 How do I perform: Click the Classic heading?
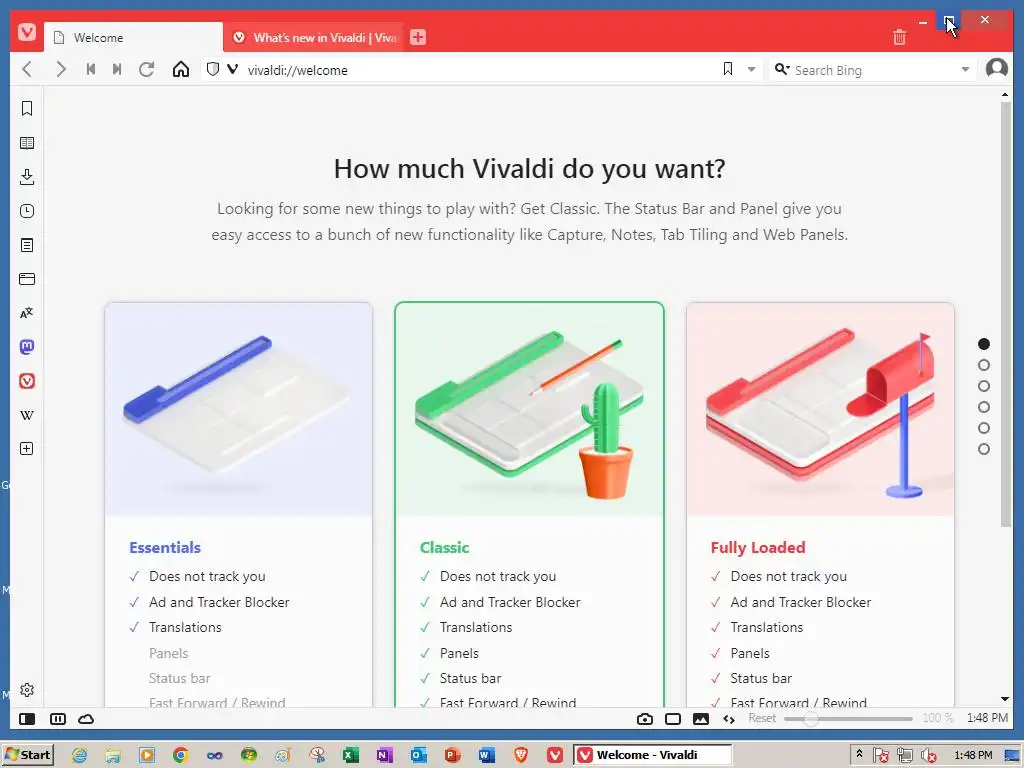click(444, 547)
